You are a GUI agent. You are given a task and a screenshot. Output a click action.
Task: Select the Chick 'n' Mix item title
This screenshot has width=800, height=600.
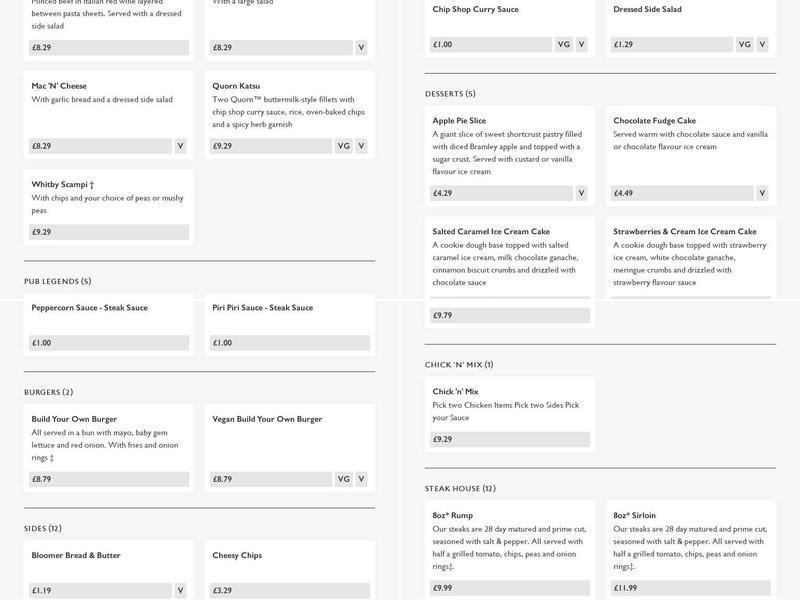point(456,392)
